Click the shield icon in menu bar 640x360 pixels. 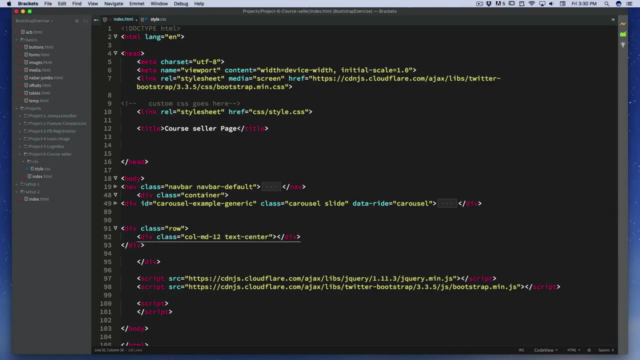coord(489,4)
